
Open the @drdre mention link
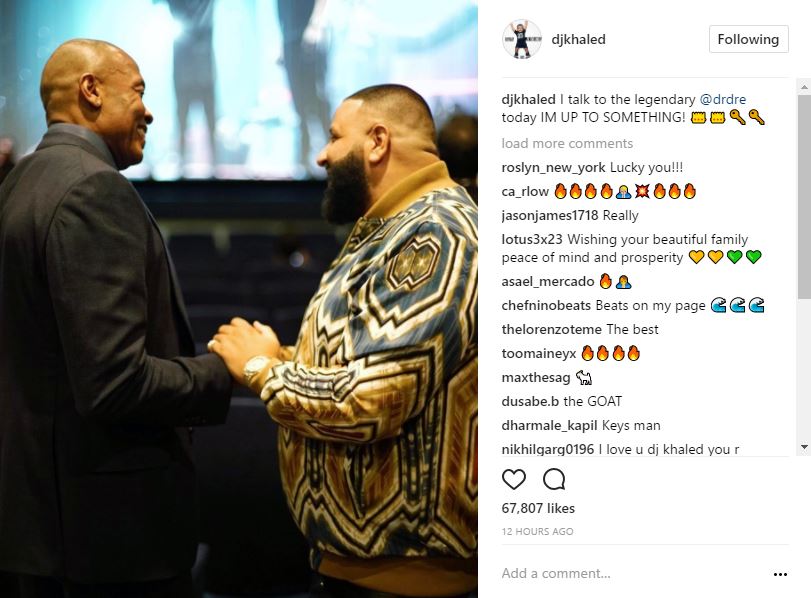723,99
